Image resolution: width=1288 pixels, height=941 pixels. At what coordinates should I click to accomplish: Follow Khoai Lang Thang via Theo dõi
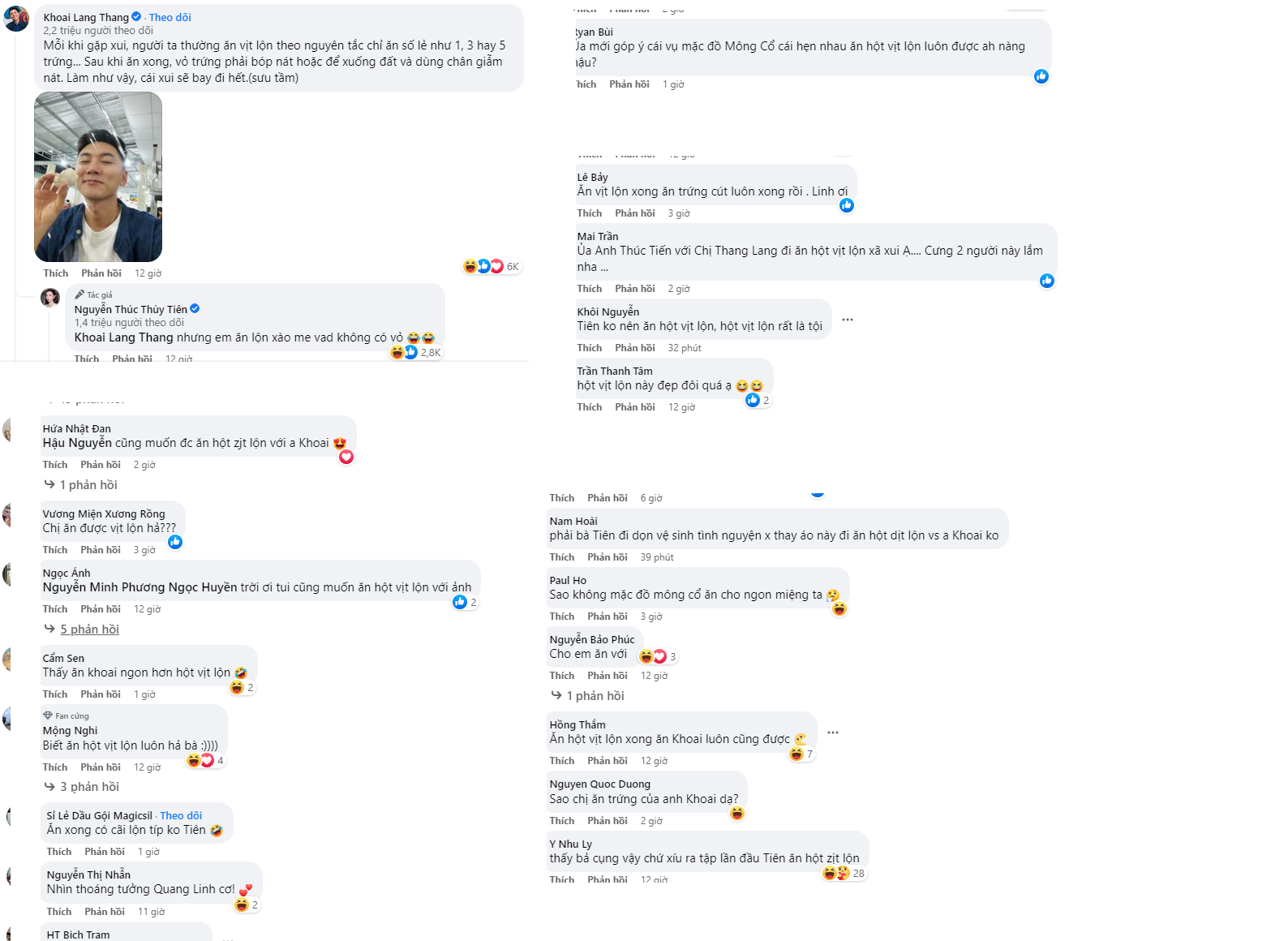tap(170, 17)
